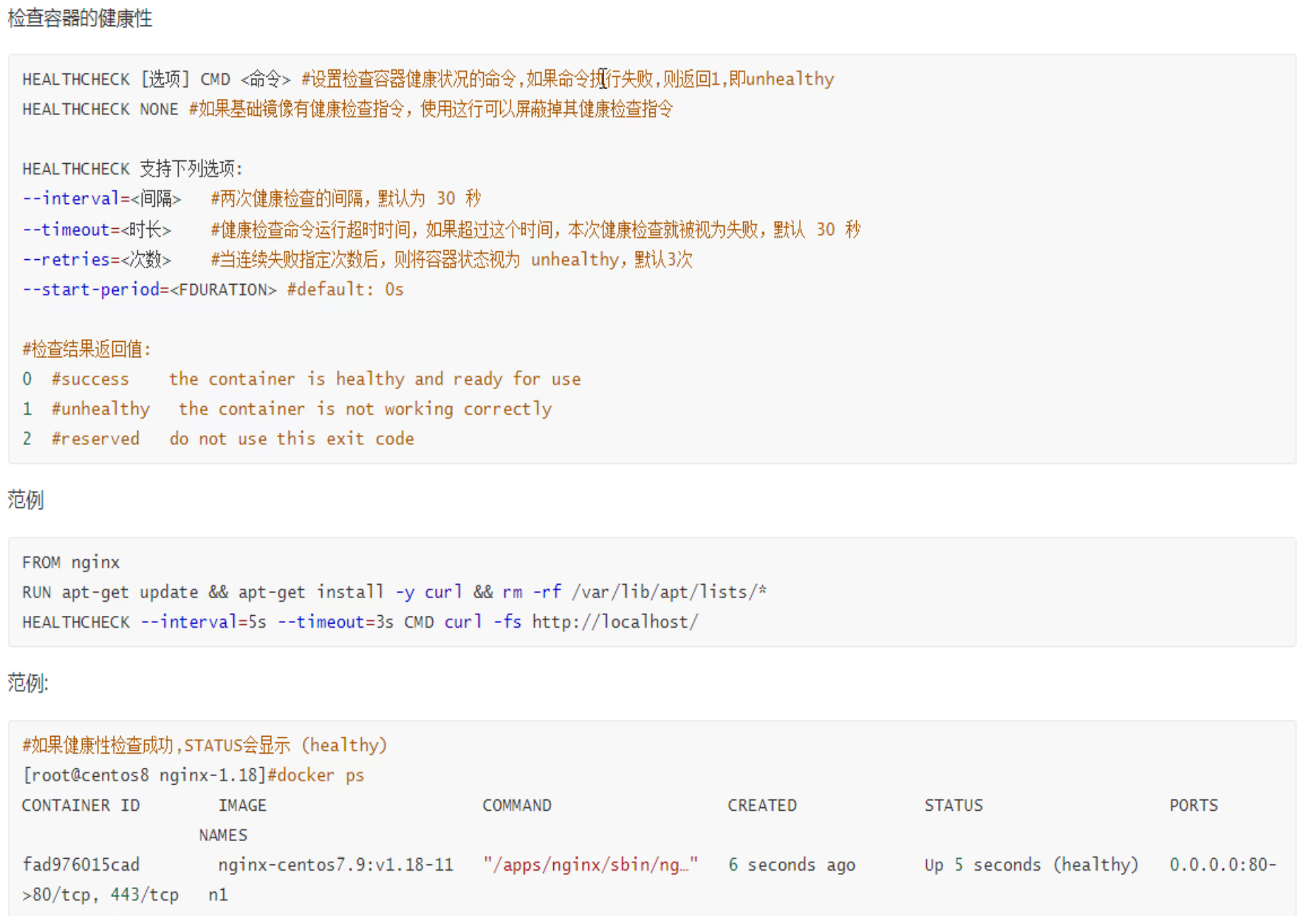Click the FROM nginx line
Viewport: 1316px width, 916px height.
71,562
